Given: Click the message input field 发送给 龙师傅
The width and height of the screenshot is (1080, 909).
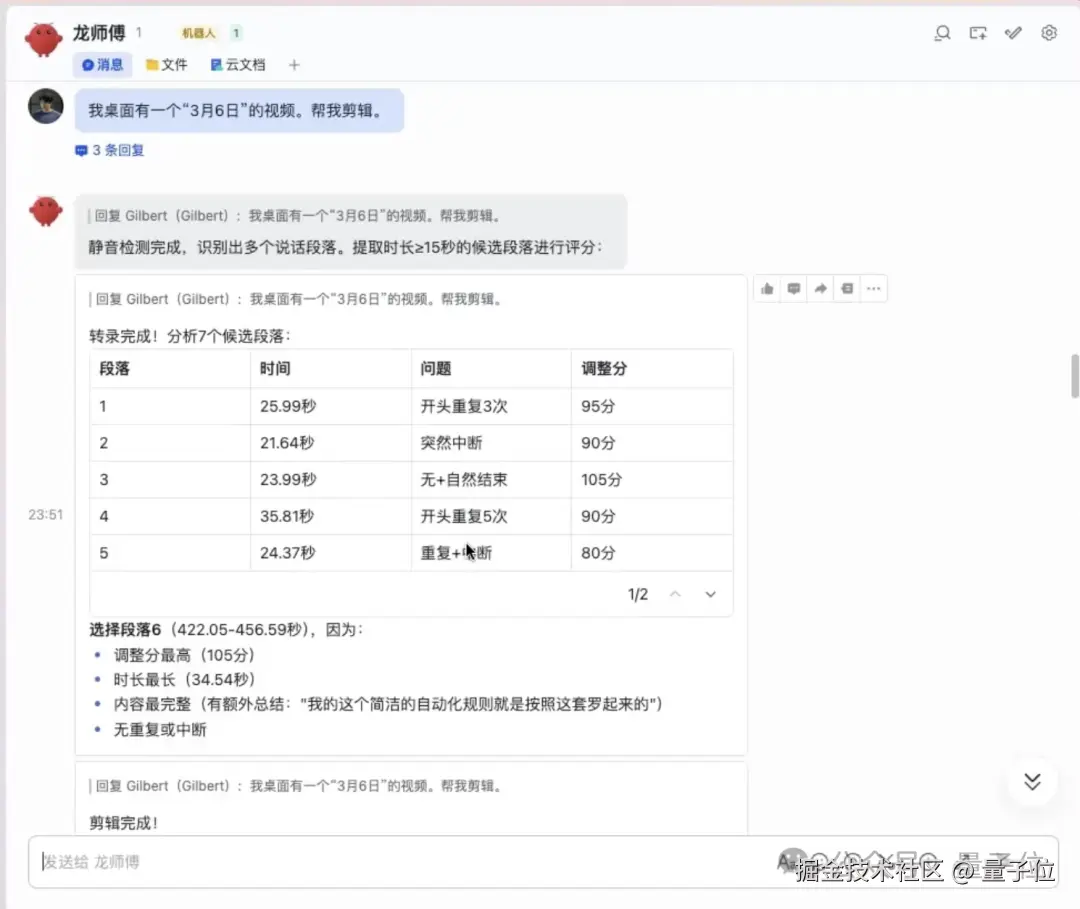Looking at the screenshot, I should [x=543, y=862].
